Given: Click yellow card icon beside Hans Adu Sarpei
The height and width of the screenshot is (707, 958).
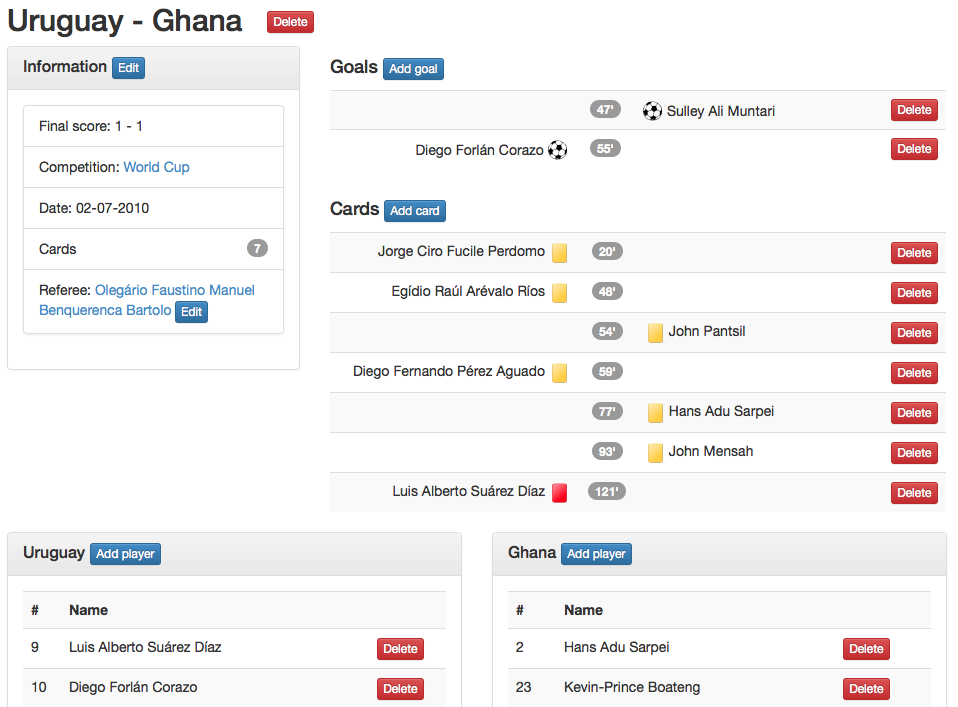Looking at the screenshot, I should pyautogui.click(x=656, y=413).
